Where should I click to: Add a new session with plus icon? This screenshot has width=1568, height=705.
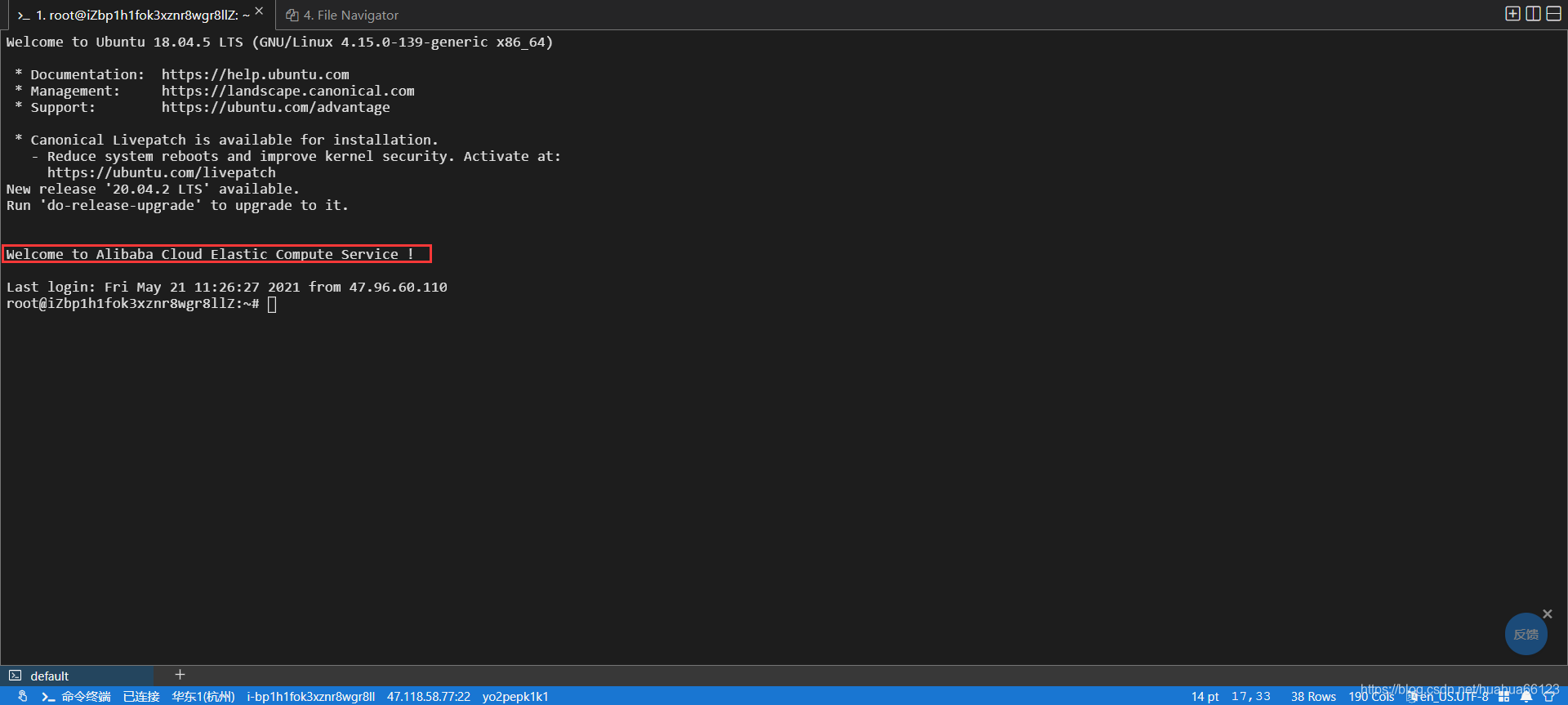click(x=180, y=675)
